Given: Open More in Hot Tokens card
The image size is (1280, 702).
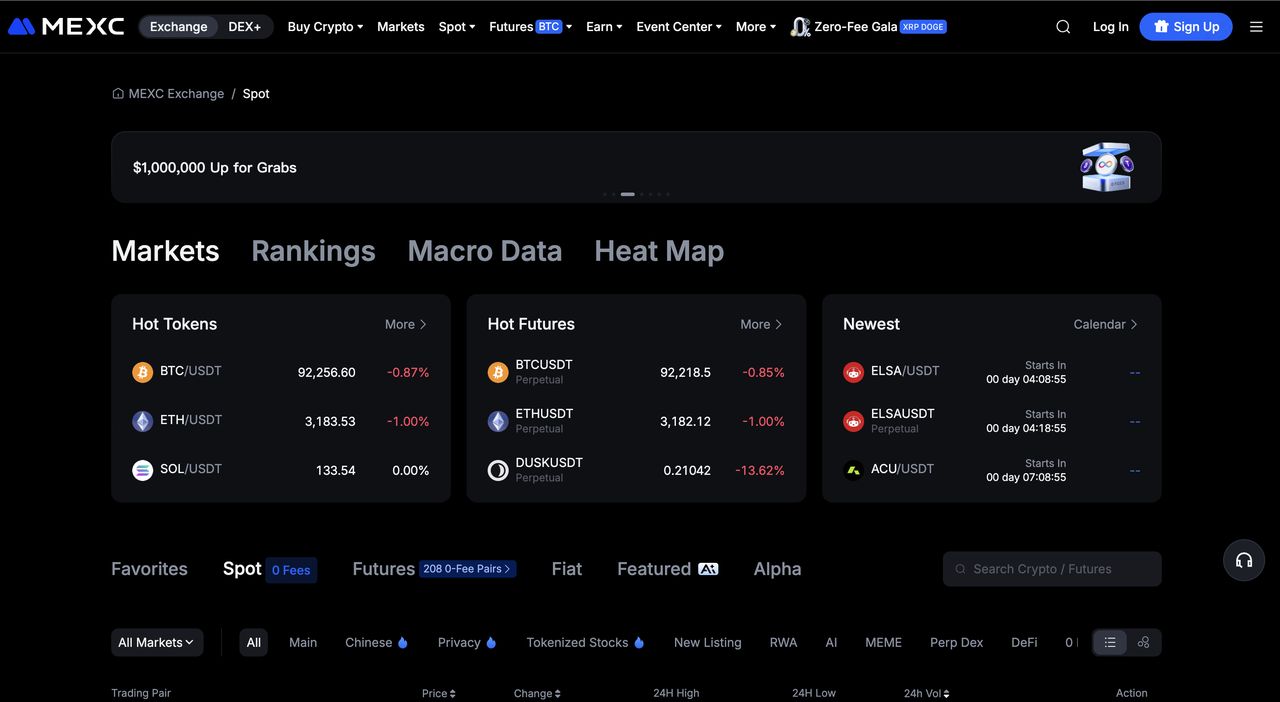Looking at the screenshot, I should tap(406, 324).
